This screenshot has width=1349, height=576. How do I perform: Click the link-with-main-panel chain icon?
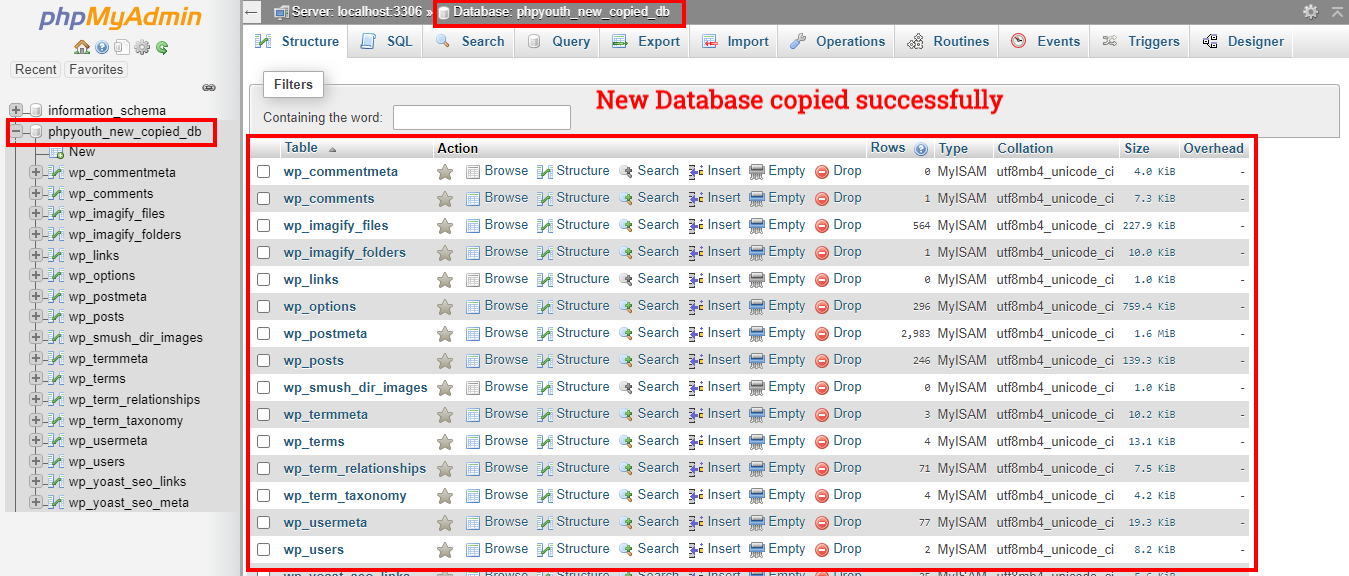coord(209,88)
